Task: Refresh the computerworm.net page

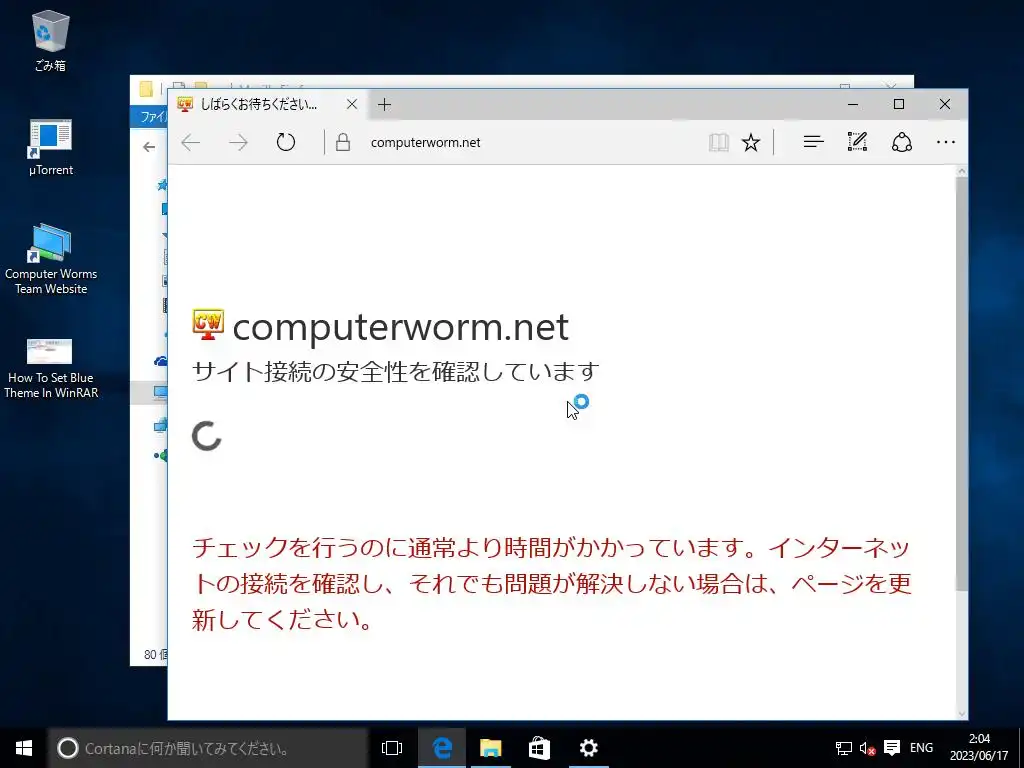Action: [x=285, y=142]
